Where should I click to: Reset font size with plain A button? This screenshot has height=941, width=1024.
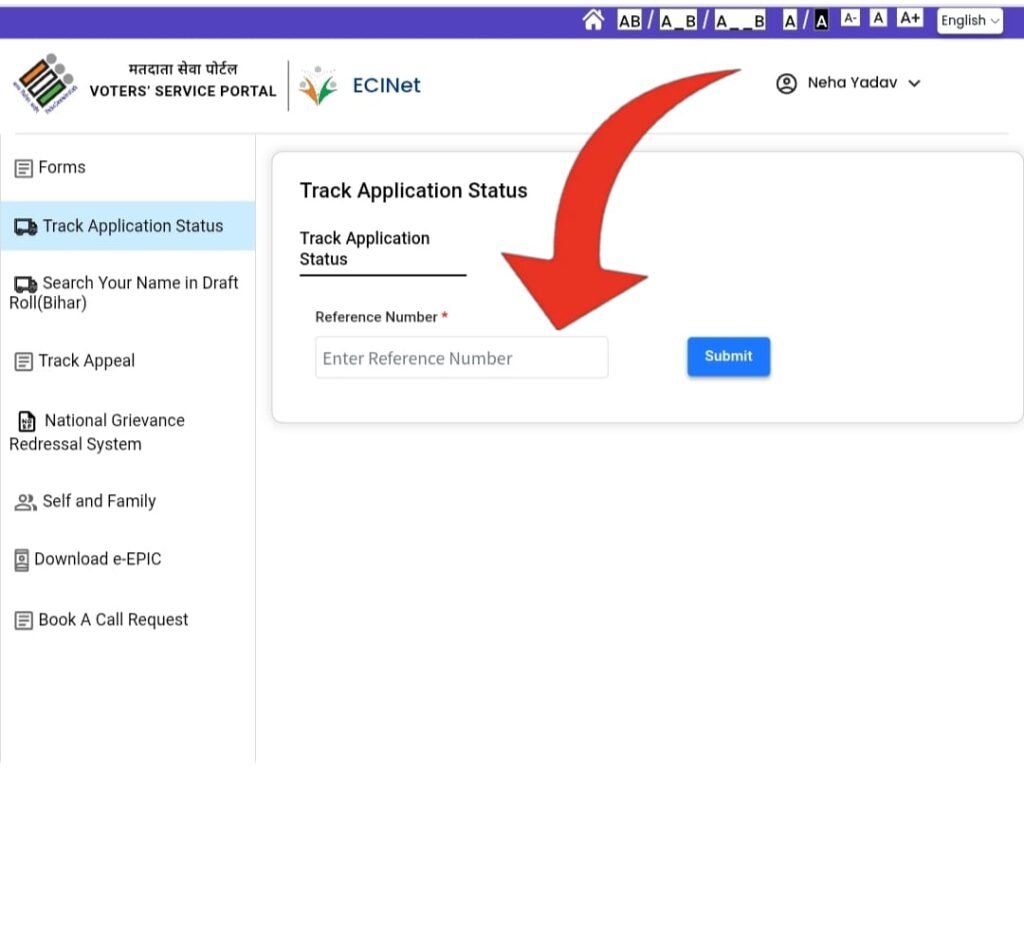(878, 19)
